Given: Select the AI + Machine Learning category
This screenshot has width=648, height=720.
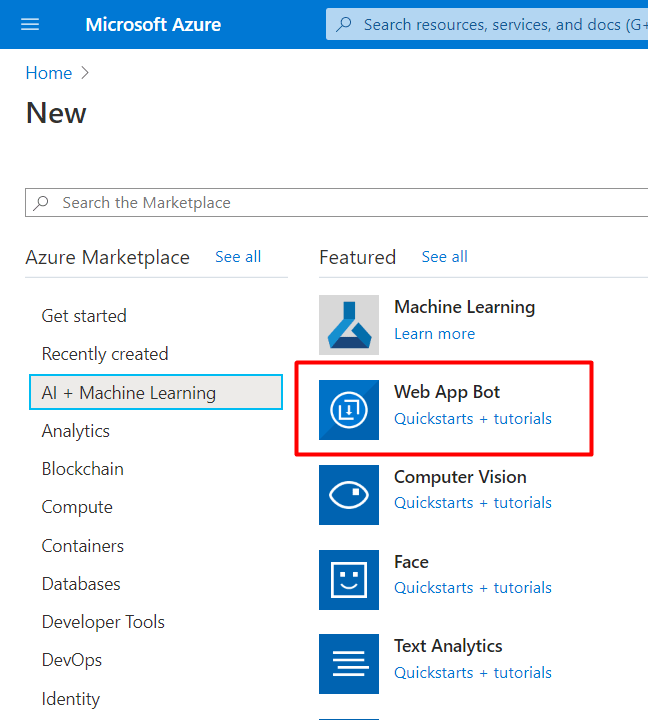Looking at the screenshot, I should (156, 392).
